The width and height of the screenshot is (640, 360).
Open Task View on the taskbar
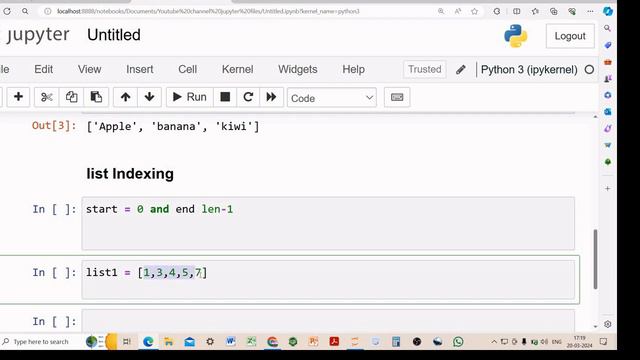click(127, 342)
